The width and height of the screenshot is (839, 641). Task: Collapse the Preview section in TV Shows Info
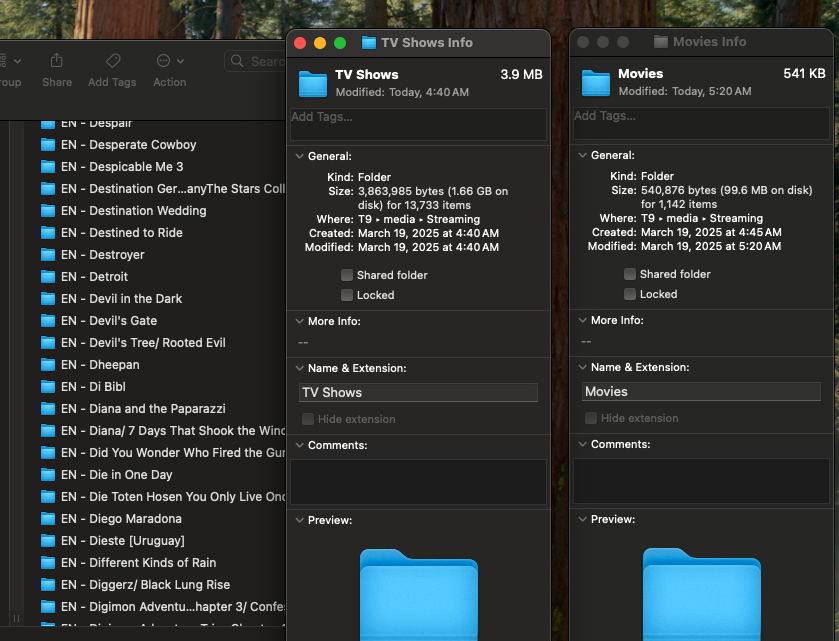[x=298, y=521]
